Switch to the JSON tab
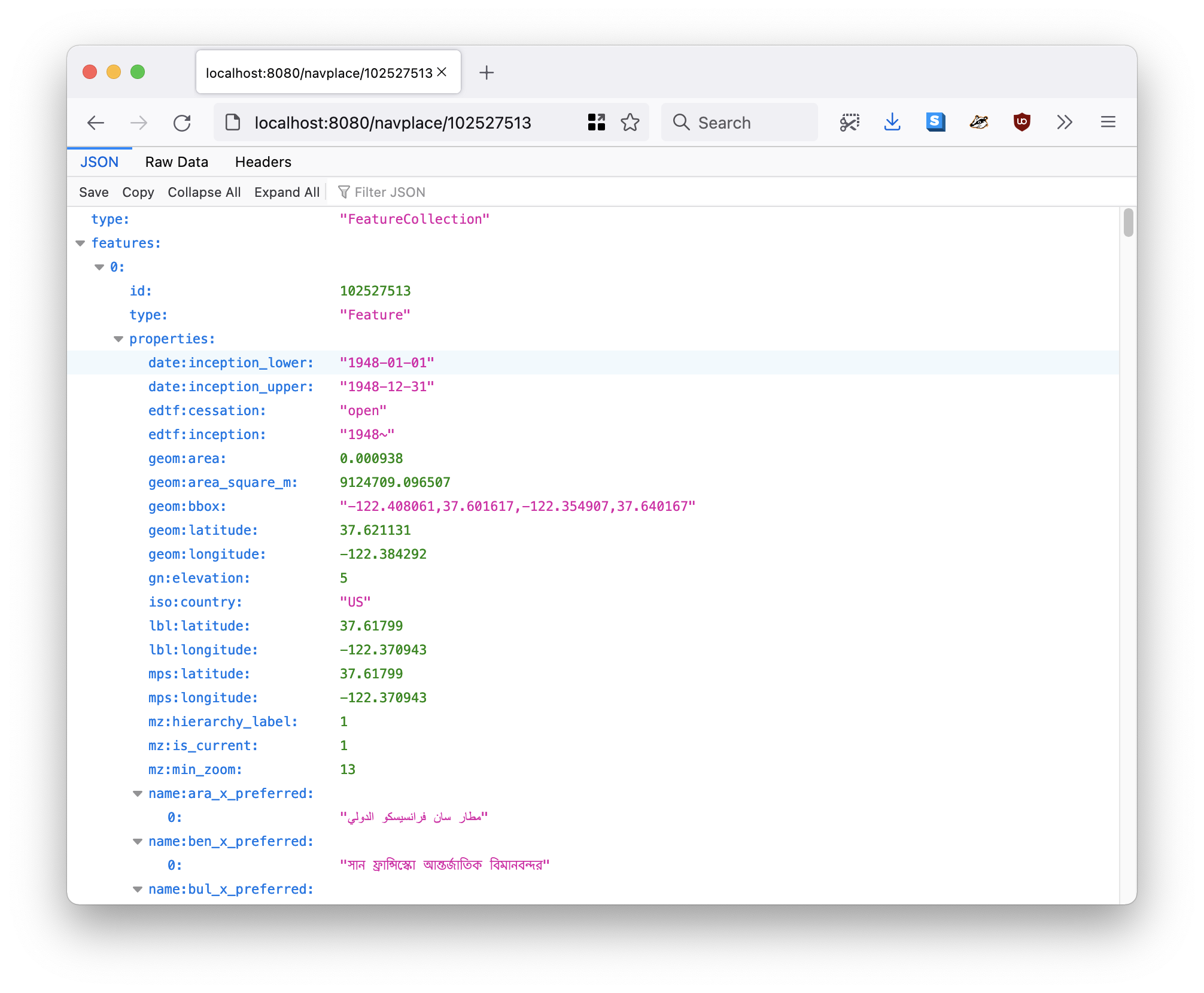The width and height of the screenshot is (1204, 993). click(99, 162)
